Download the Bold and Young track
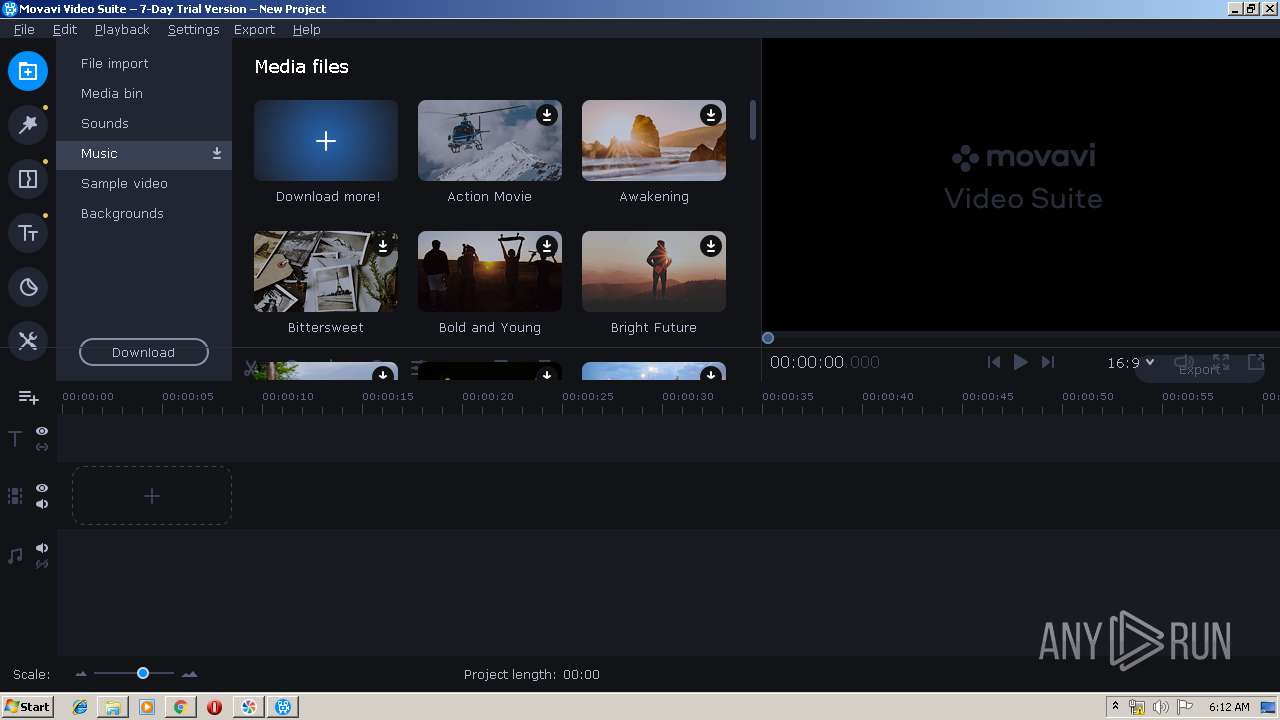This screenshot has height=720, width=1280. [x=547, y=246]
